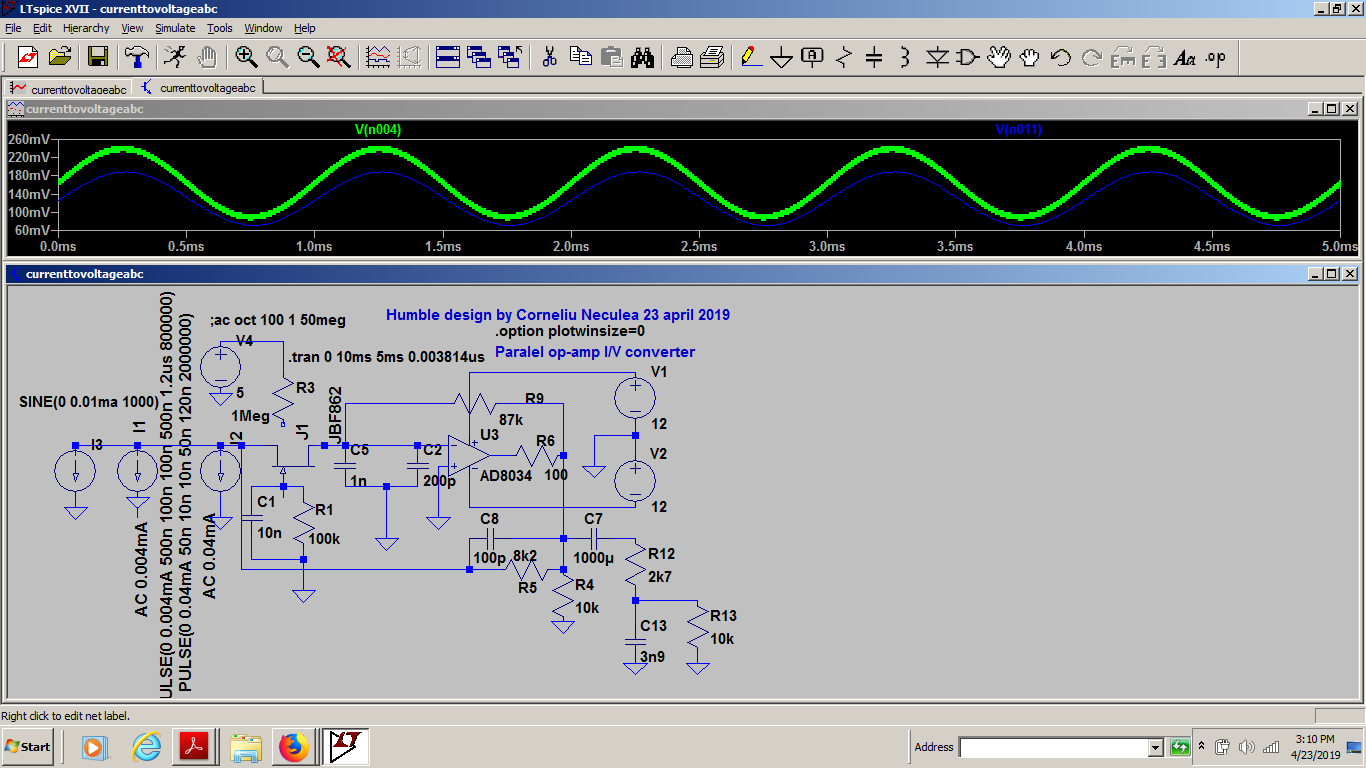This screenshot has width=1366, height=768.
Task: Place a Ground symbol from toolbar
Action: 782,57
